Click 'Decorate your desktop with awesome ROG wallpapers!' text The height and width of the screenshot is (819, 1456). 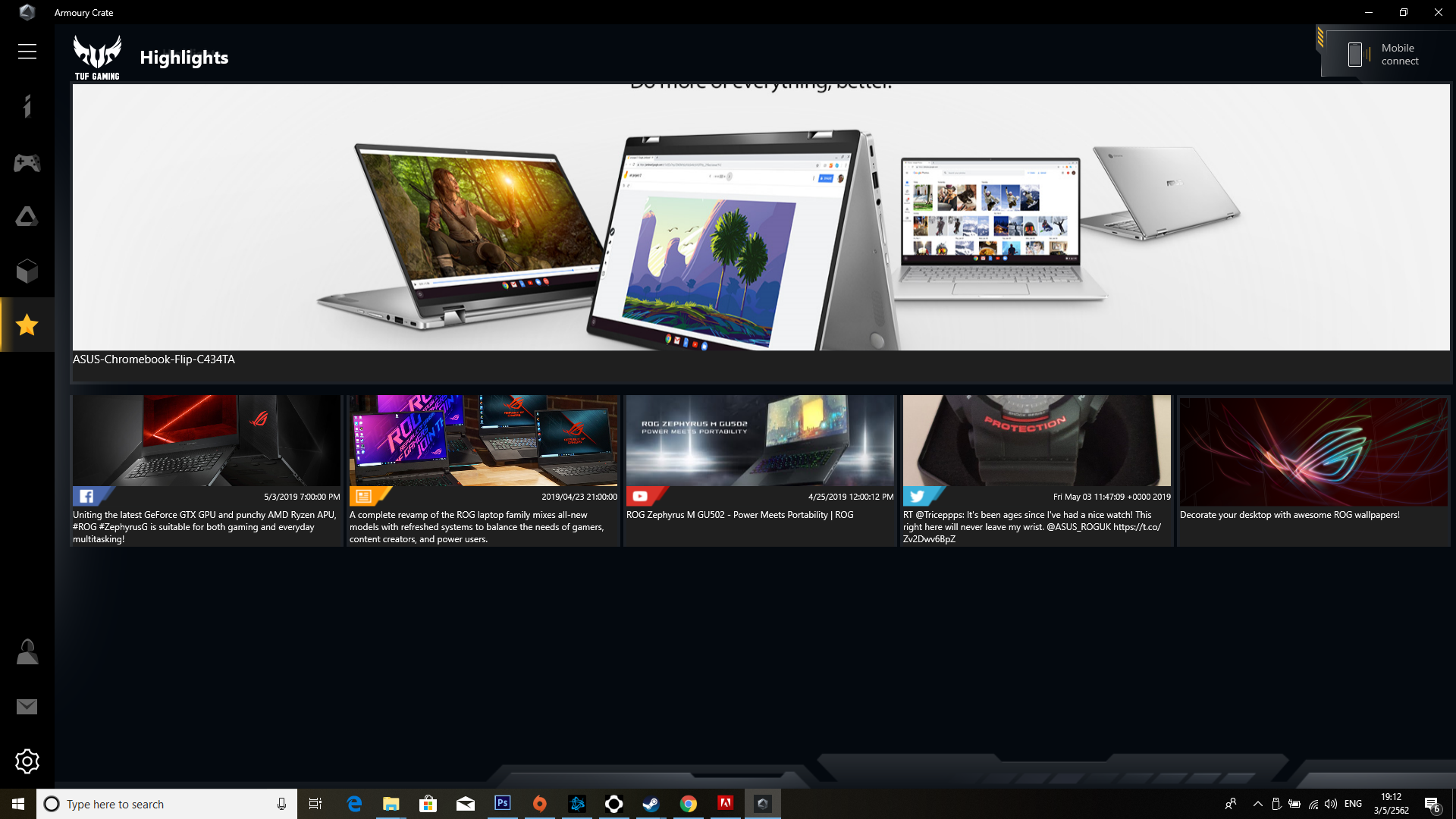click(1289, 515)
